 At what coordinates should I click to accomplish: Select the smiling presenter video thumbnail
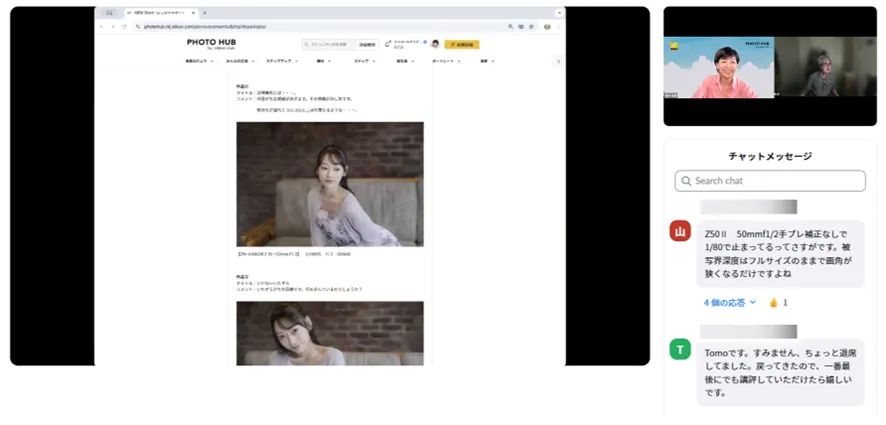click(718, 68)
